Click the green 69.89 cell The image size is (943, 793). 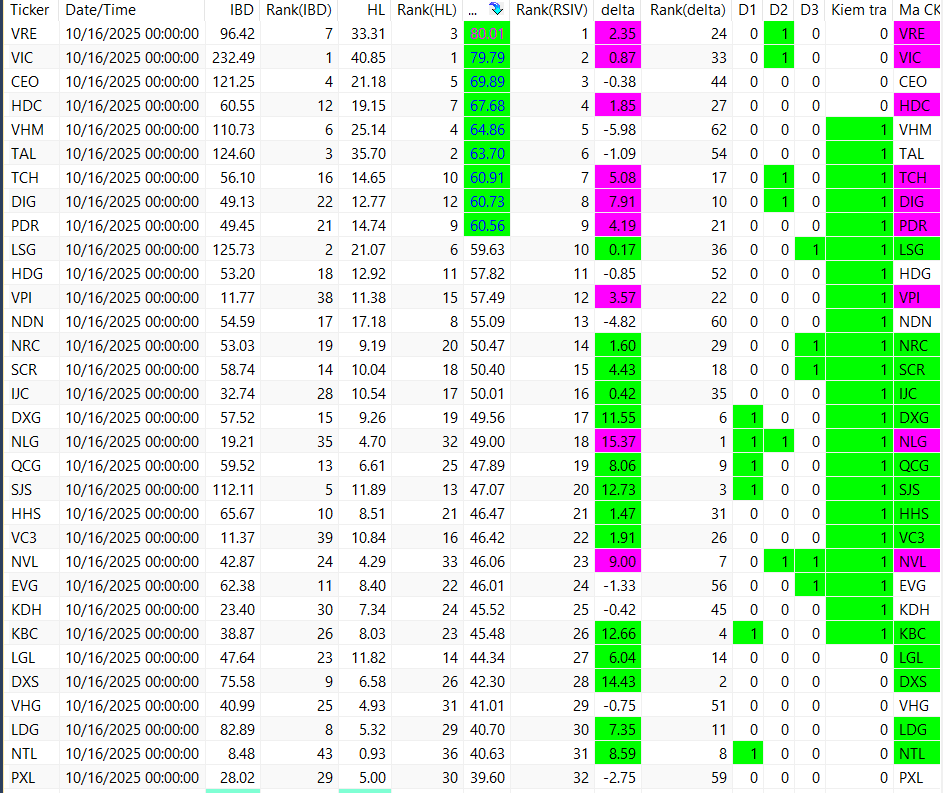pos(487,82)
